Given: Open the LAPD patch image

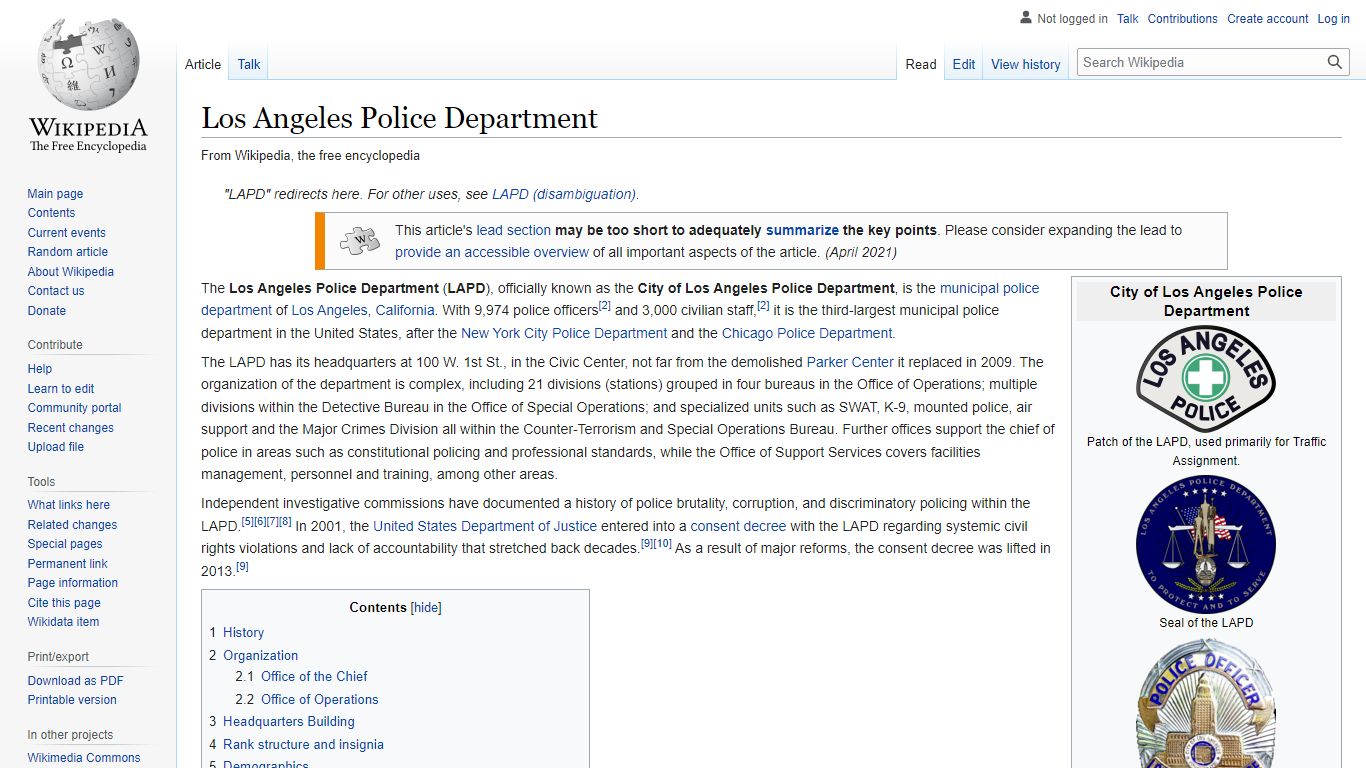Looking at the screenshot, I should 1206,379.
